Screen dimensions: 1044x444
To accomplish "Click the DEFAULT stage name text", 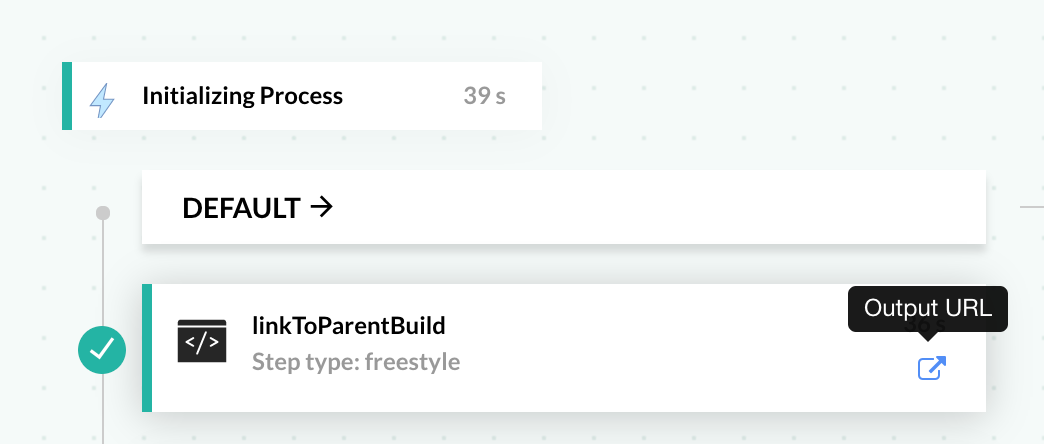I will tap(241, 208).
